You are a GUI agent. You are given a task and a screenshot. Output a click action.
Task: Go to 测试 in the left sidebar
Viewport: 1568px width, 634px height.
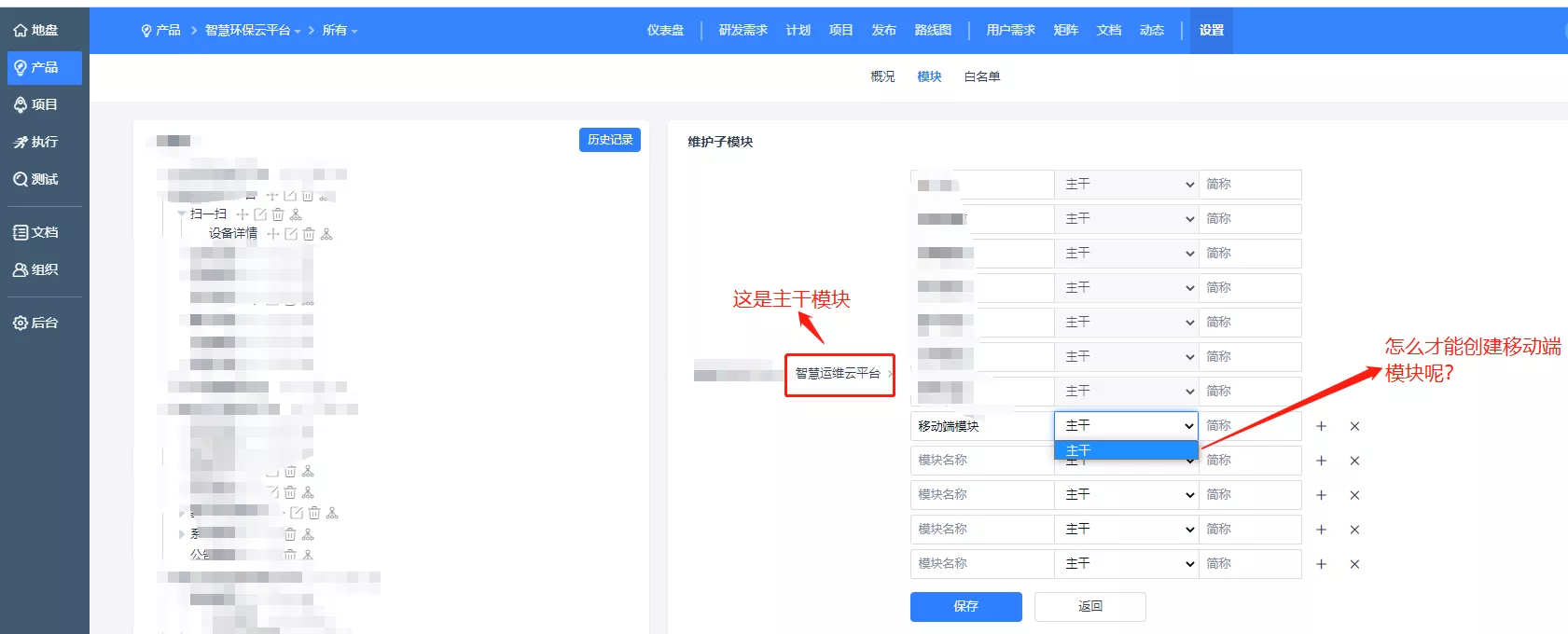pos(36,179)
